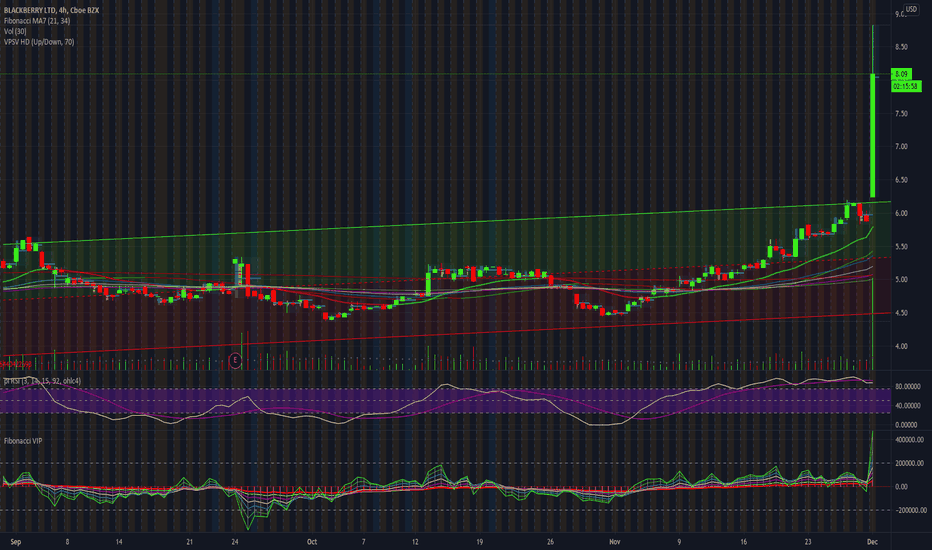932x550 pixels.
Task: Click the earnings 'E' marker on the chart
Action: point(235,360)
